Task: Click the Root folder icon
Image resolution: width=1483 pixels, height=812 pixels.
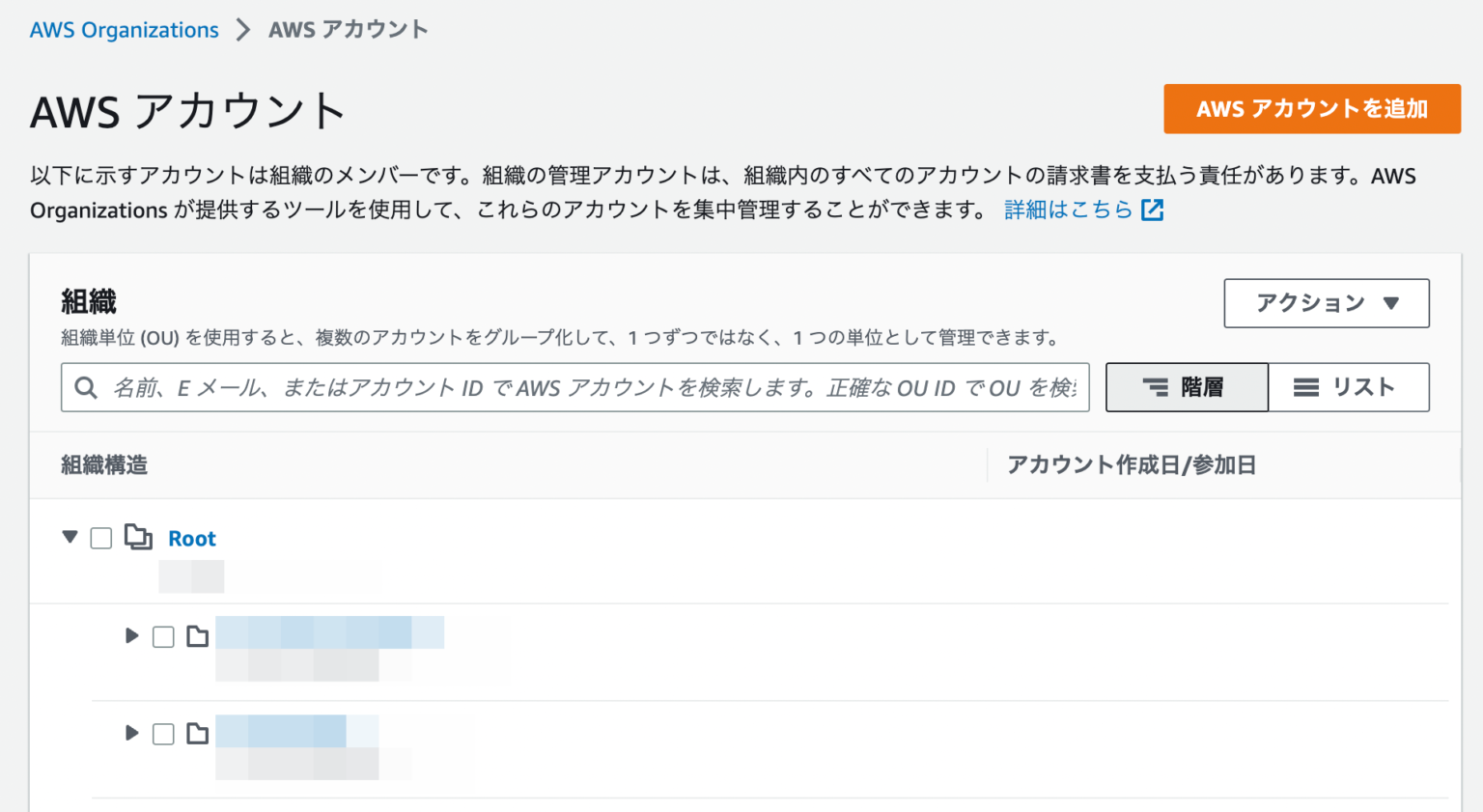Action: (x=138, y=538)
